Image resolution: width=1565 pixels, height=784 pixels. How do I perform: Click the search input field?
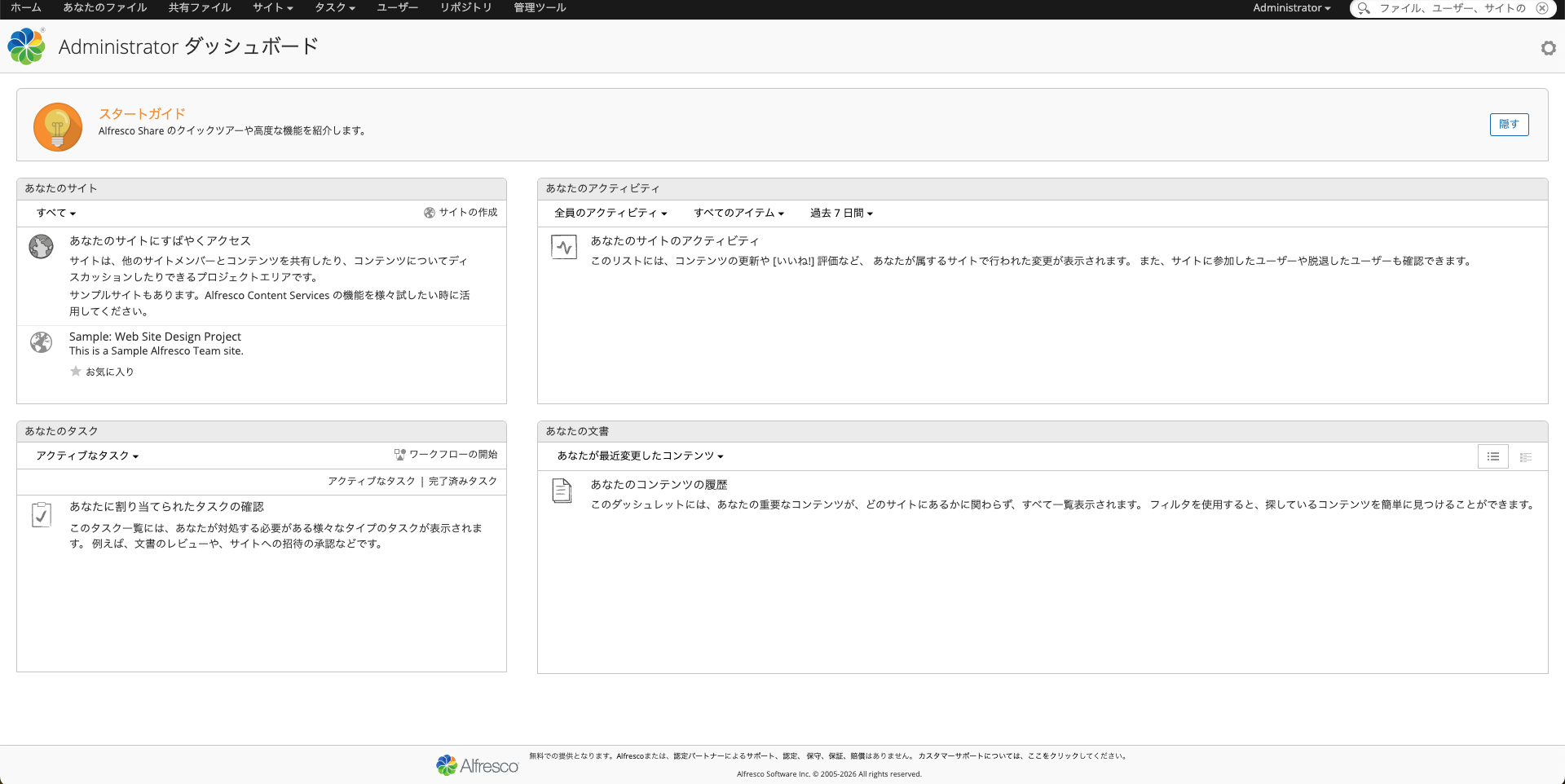(x=1451, y=8)
